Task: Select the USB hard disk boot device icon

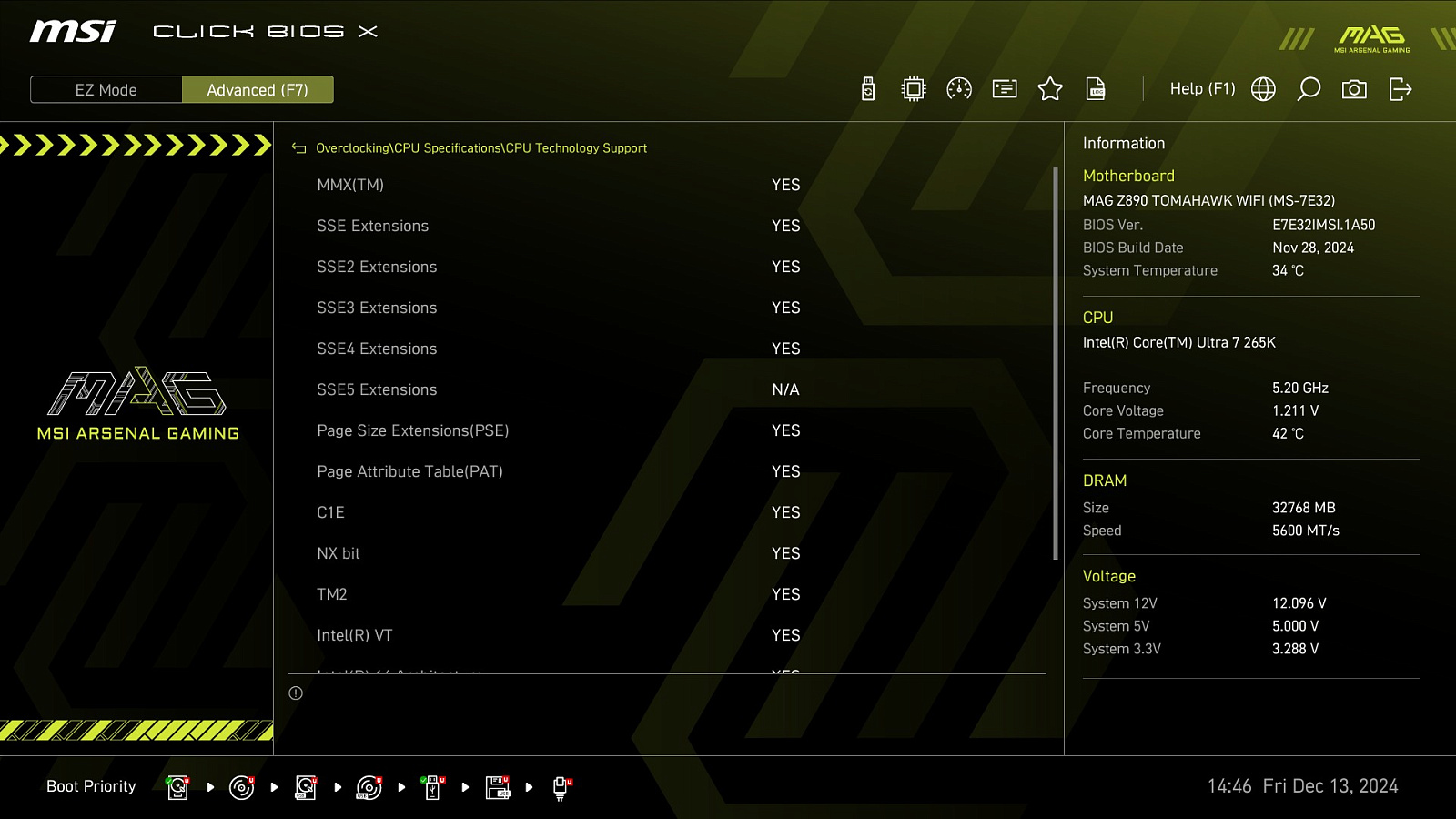Action: [x=306, y=787]
